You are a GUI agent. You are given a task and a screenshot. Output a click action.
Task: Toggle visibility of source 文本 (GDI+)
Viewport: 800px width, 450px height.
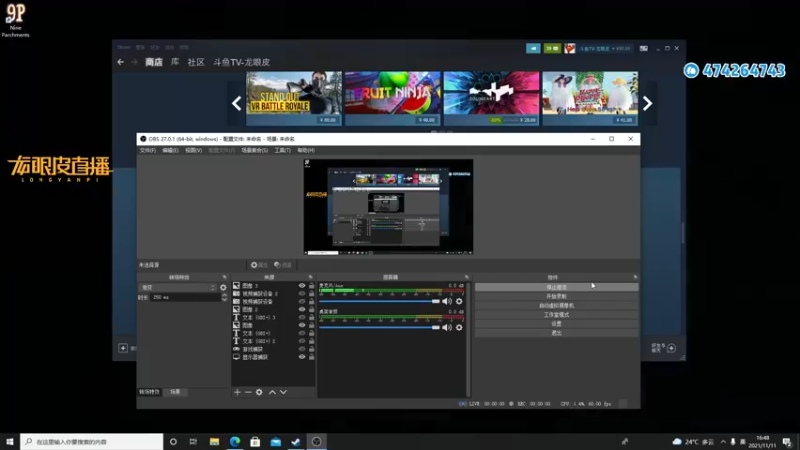tap(302, 333)
